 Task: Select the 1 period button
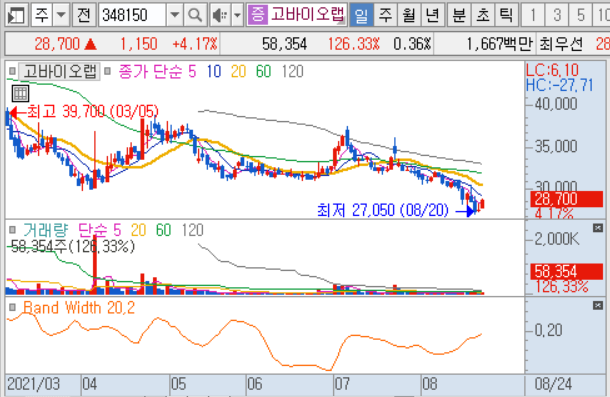[x=533, y=15]
